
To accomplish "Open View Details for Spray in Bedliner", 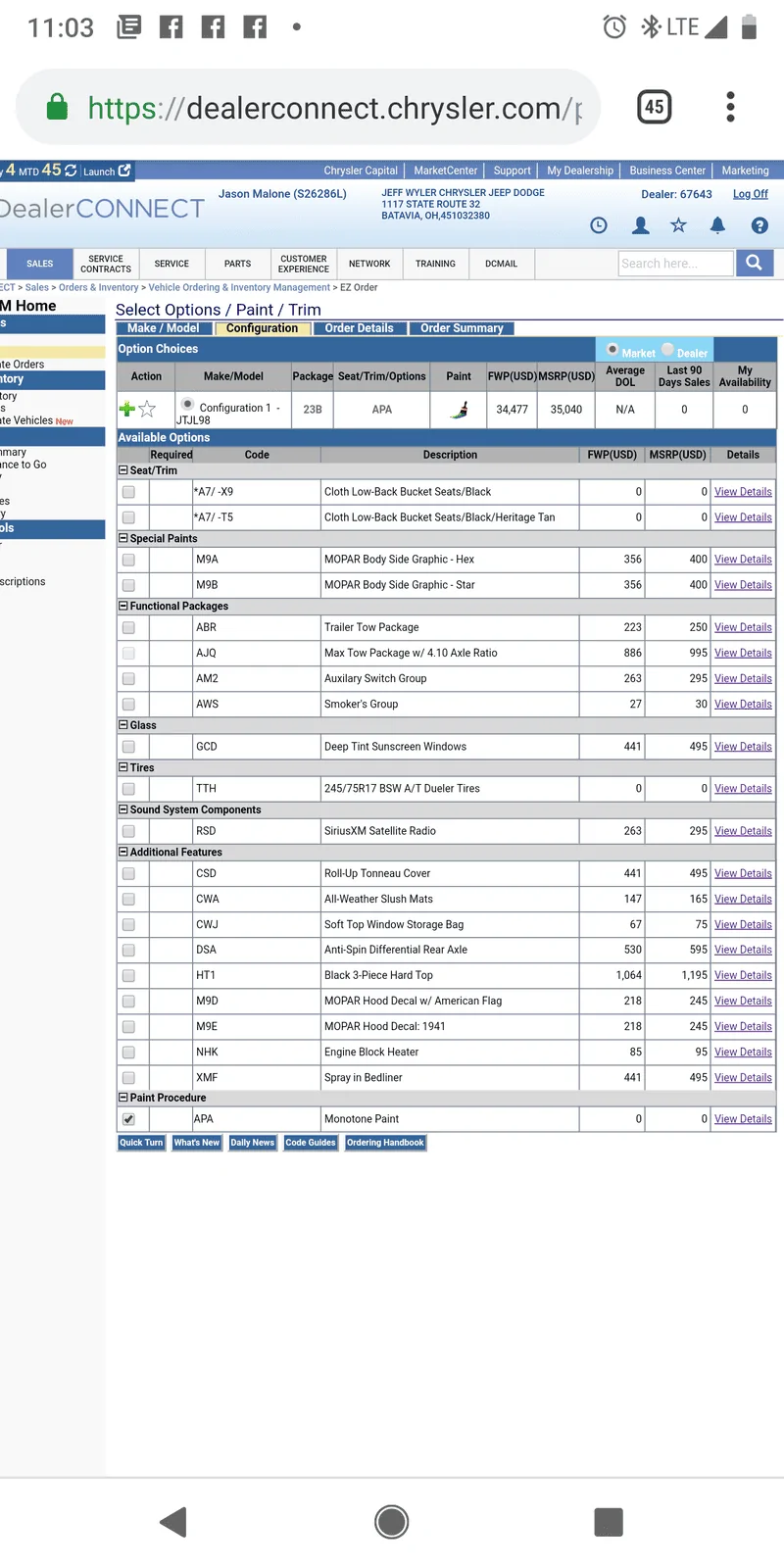I will [x=743, y=1077].
